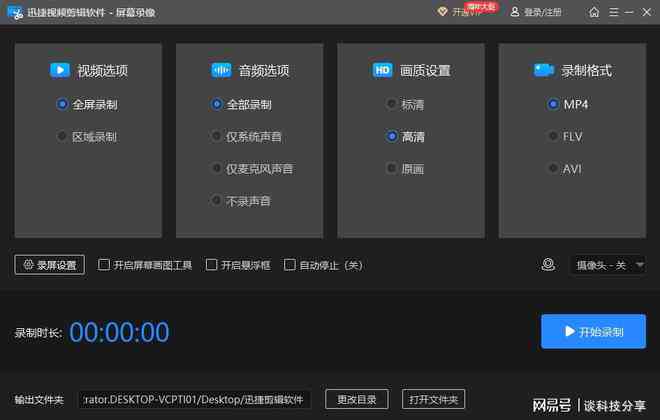Click the 音频选项 waveform icon

point(221,70)
